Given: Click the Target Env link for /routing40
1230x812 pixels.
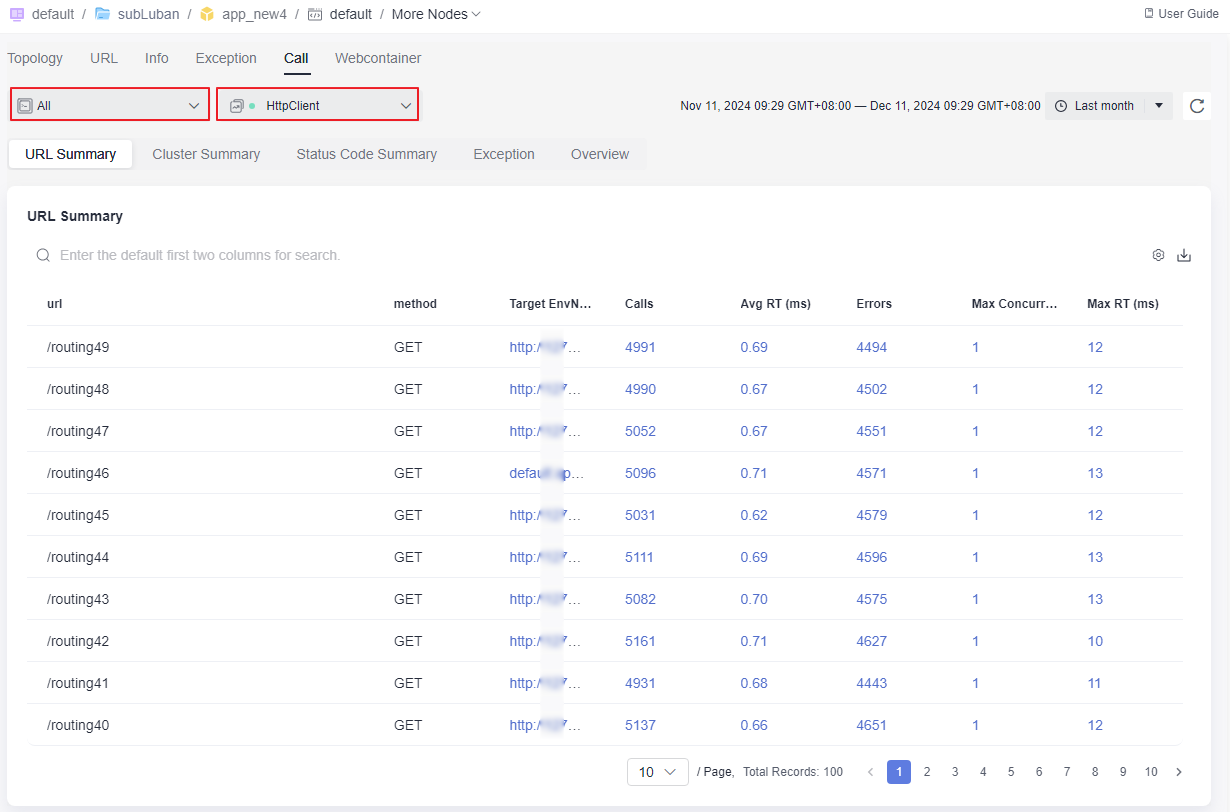Looking at the screenshot, I should (x=546, y=725).
